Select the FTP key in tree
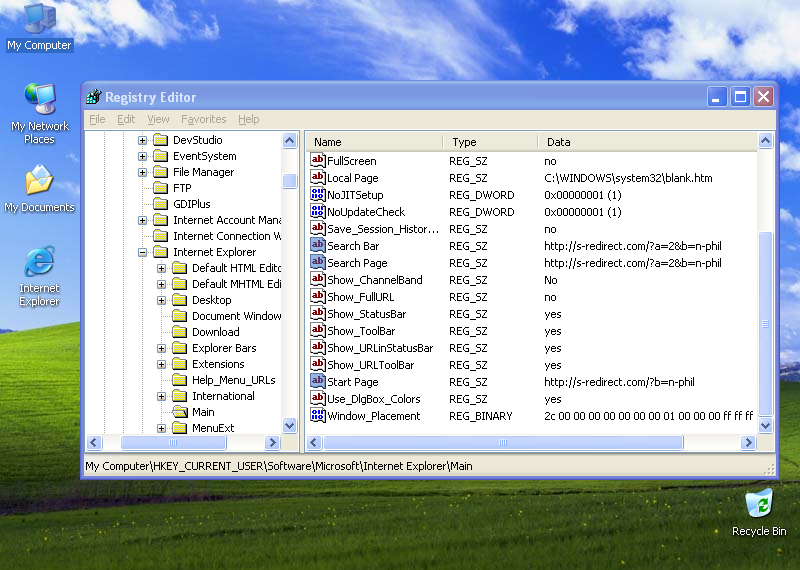 (x=182, y=188)
